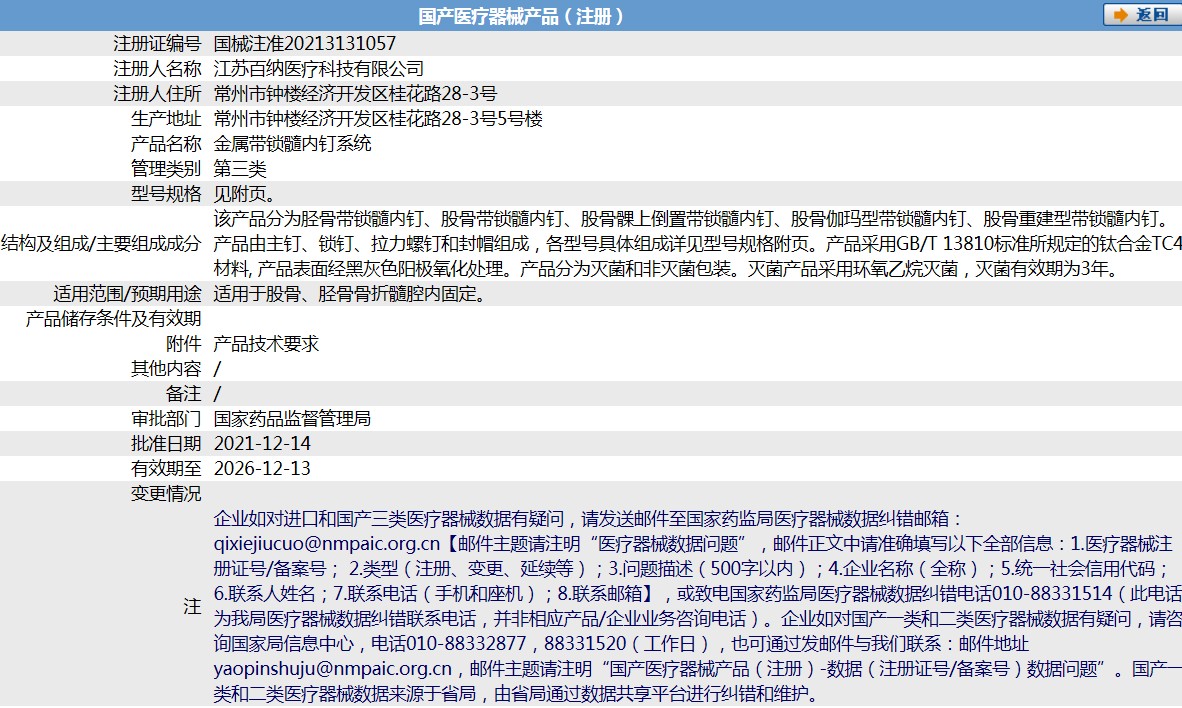Screen dimensions: 1182x708
Task: Select the text 适用于股骨、胫骨骨折髓腔内固定。
Action: click(350, 293)
